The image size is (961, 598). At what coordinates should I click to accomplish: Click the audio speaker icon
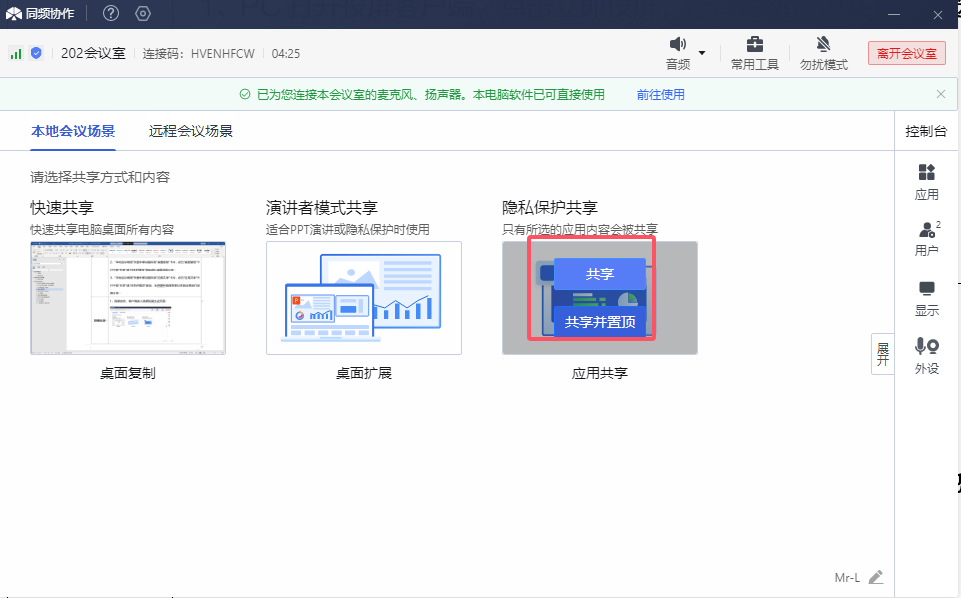pyautogui.click(x=678, y=45)
